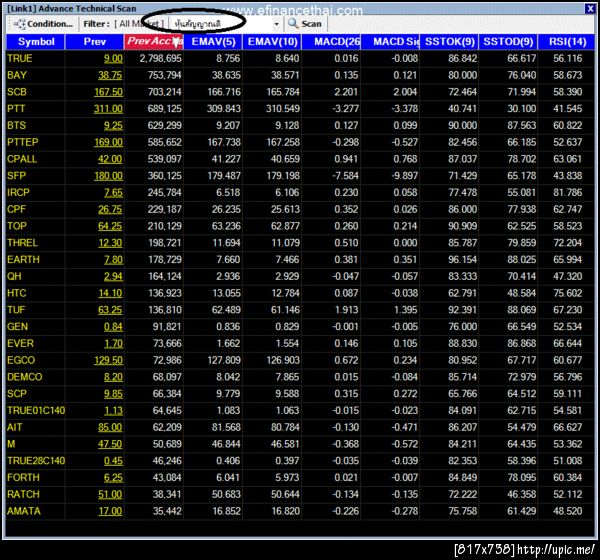Click the Prev Acc column header
Viewport: 600px width, 560px height.
tap(154, 42)
